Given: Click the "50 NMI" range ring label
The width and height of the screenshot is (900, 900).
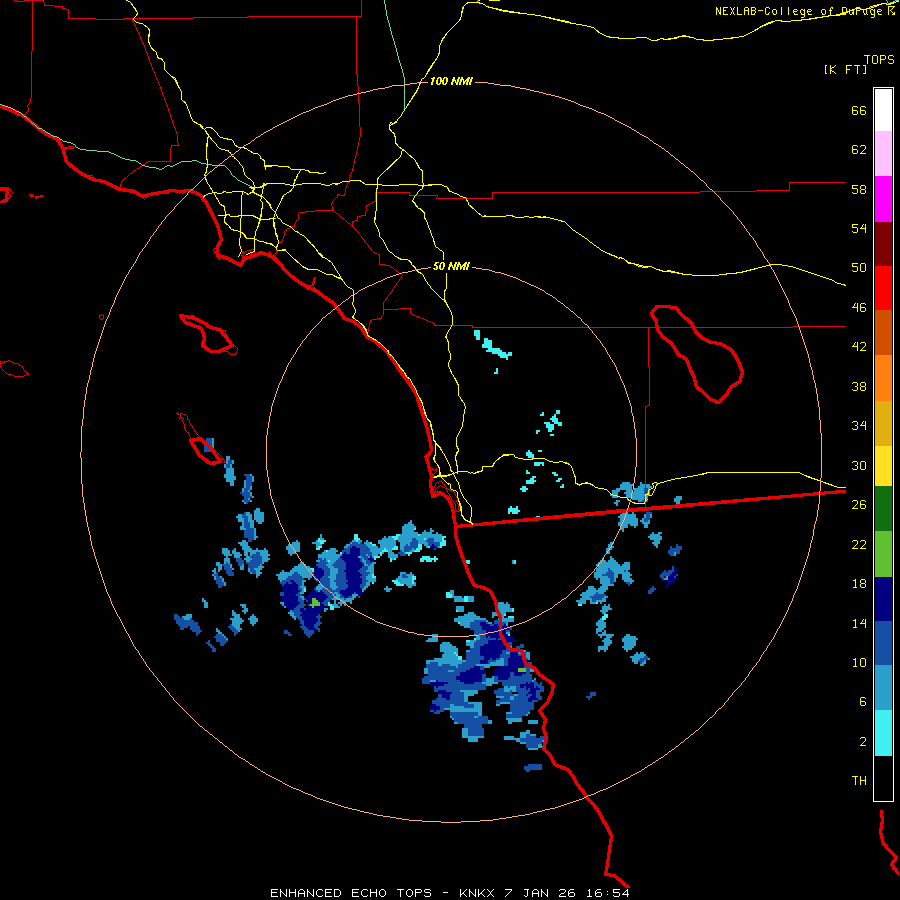Looking at the screenshot, I should coord(451,266).
